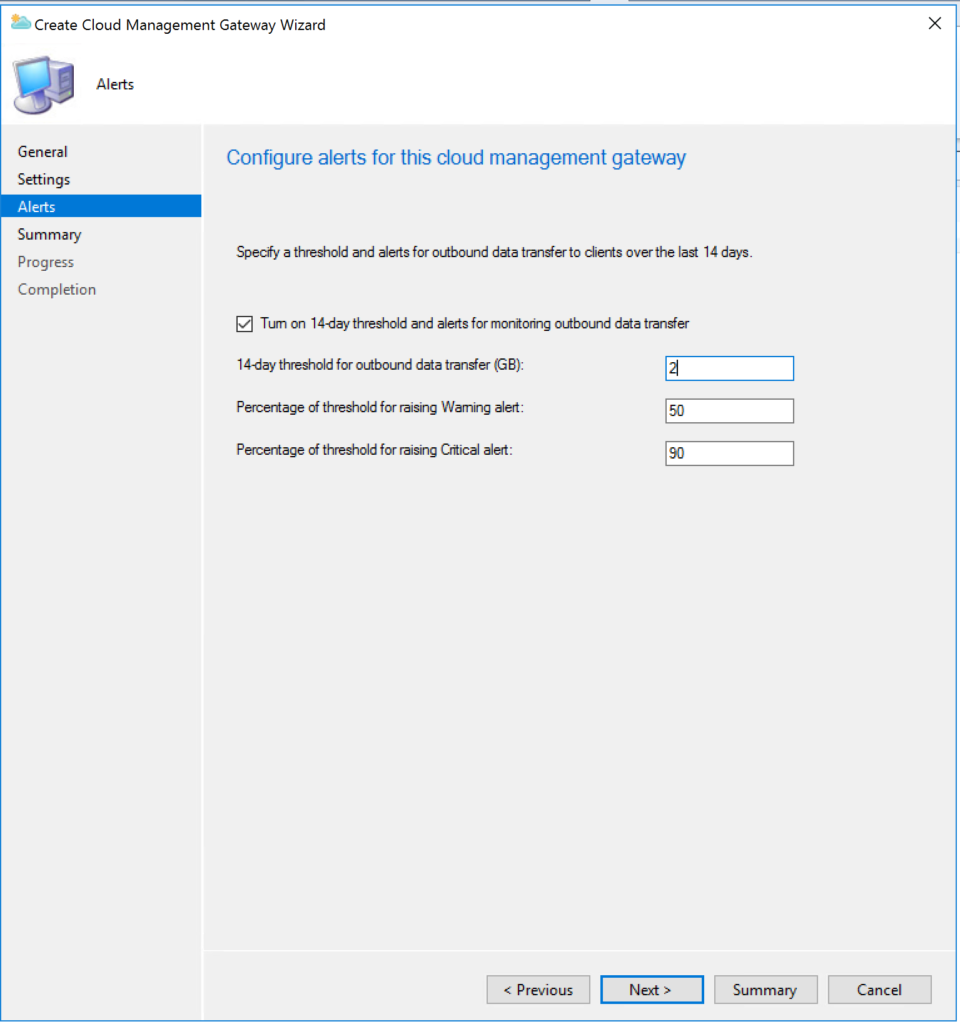Select the Completion step in the sidebar
This screenshot has width=960, height=1024.
coord(56,289)
